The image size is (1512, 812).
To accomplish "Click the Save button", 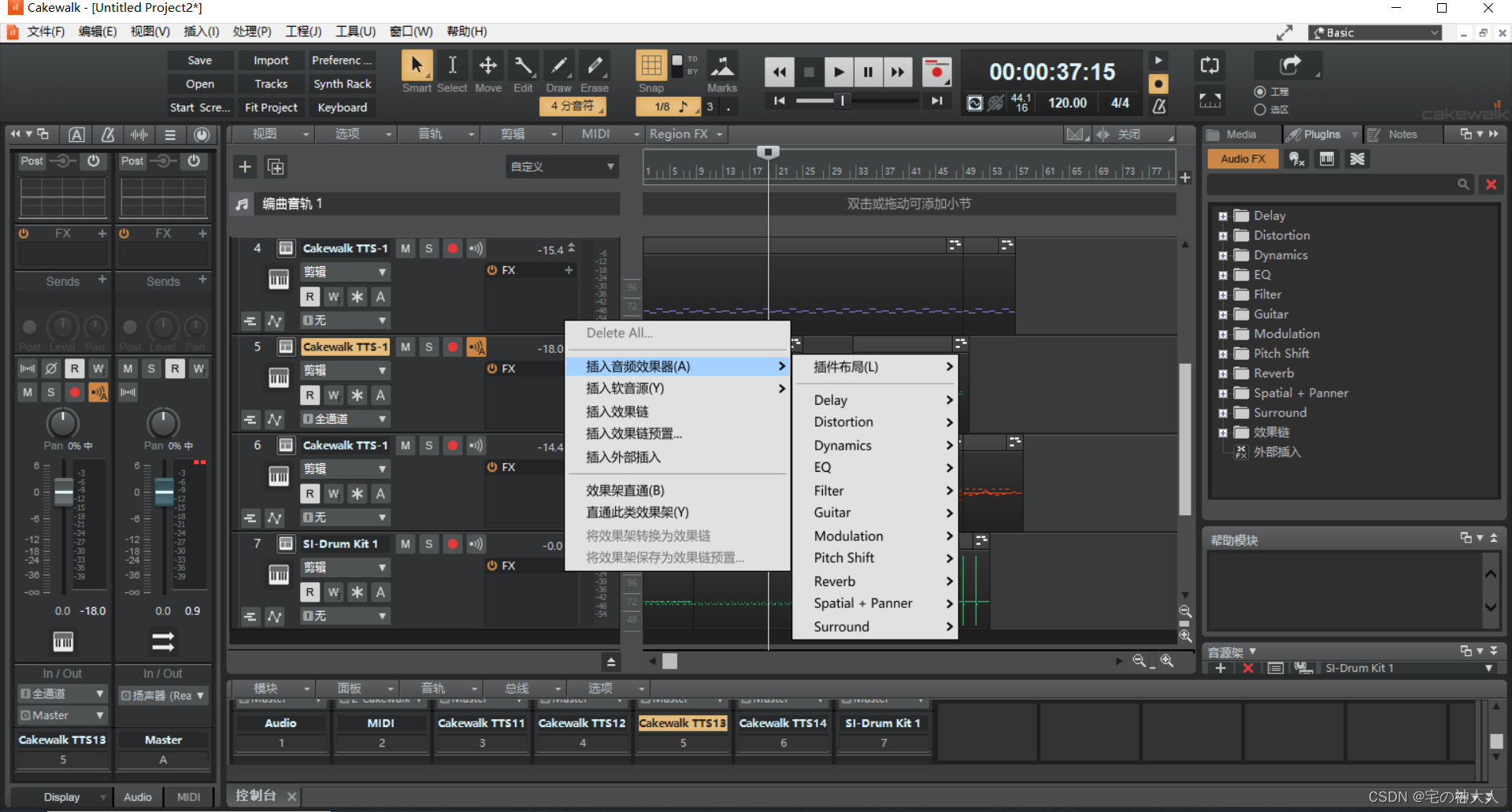I will 200,61.
